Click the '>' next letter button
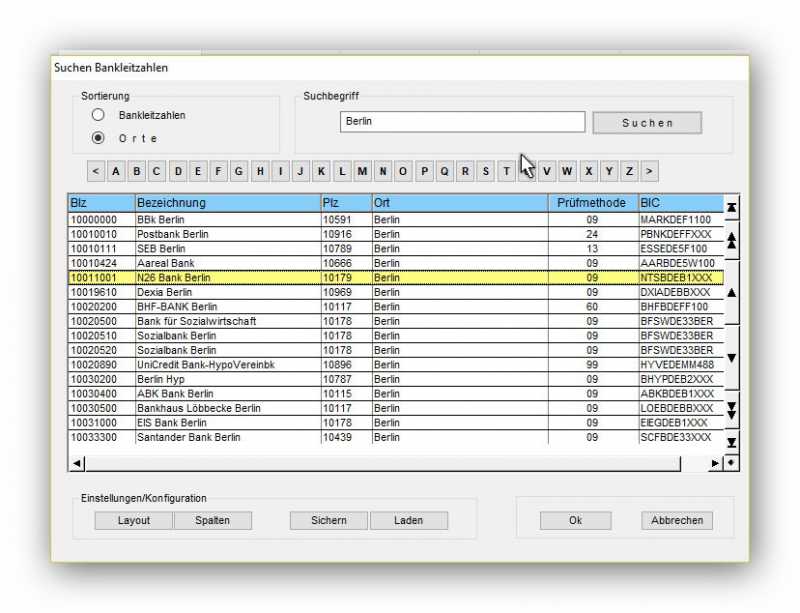This screenshot has height=613, width=800. click(649, 171)
